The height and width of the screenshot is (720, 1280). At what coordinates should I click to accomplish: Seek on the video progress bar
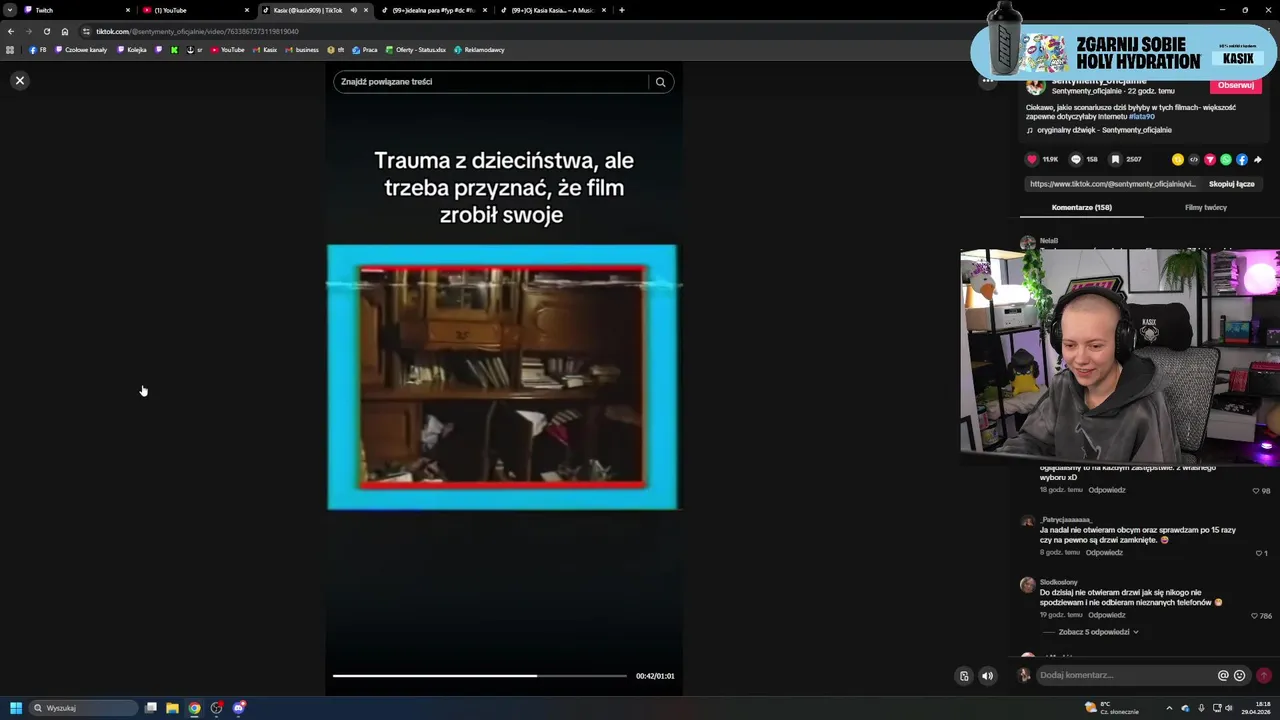click(x=480, y=676)
